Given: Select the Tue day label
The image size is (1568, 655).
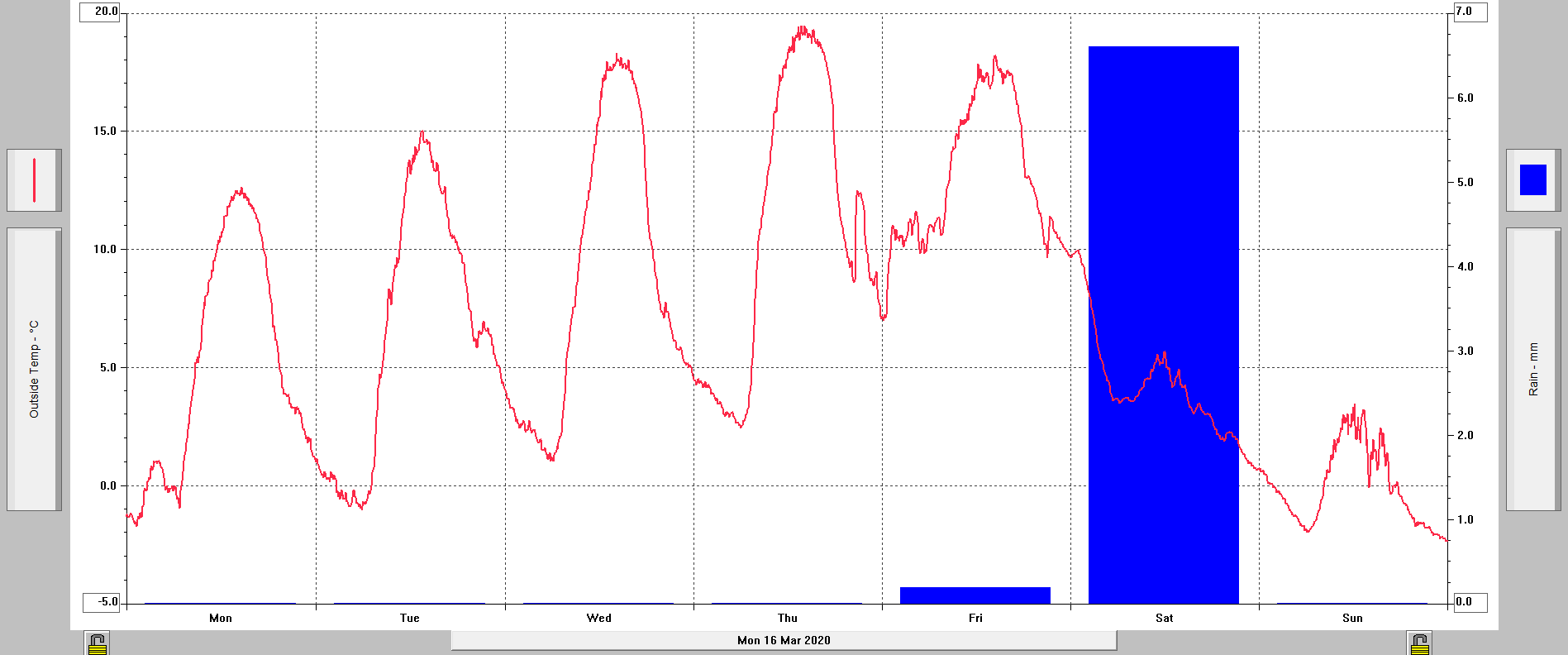Looking at the screenshot, I should [x=409, y=618].
